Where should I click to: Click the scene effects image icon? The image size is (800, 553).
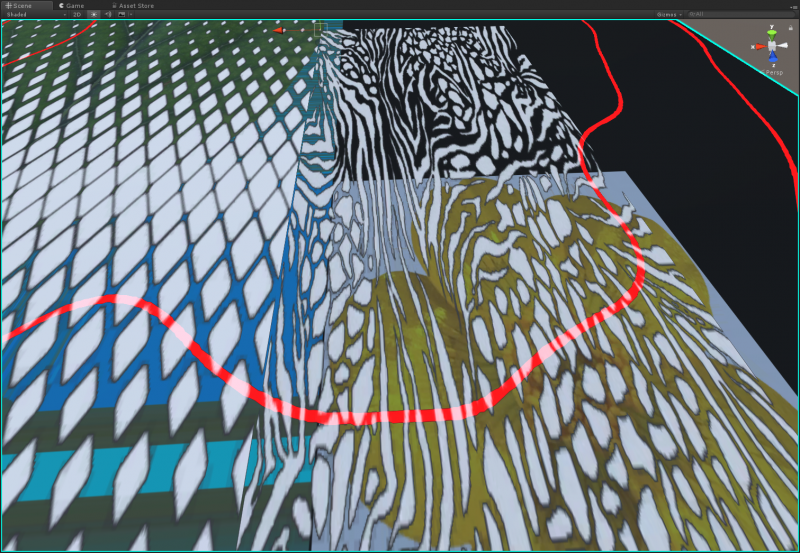click(x=120, y=15)
